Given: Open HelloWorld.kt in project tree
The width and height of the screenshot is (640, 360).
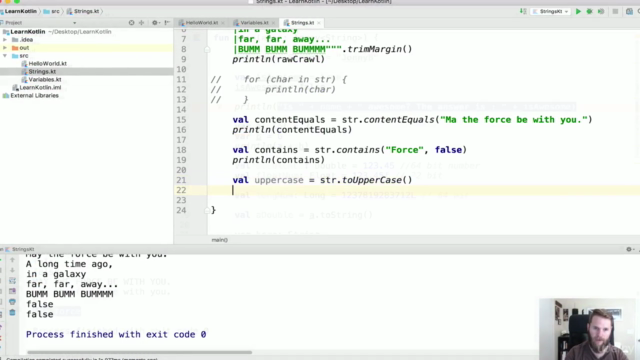Looking at the screenshot, I should (47, 64).
